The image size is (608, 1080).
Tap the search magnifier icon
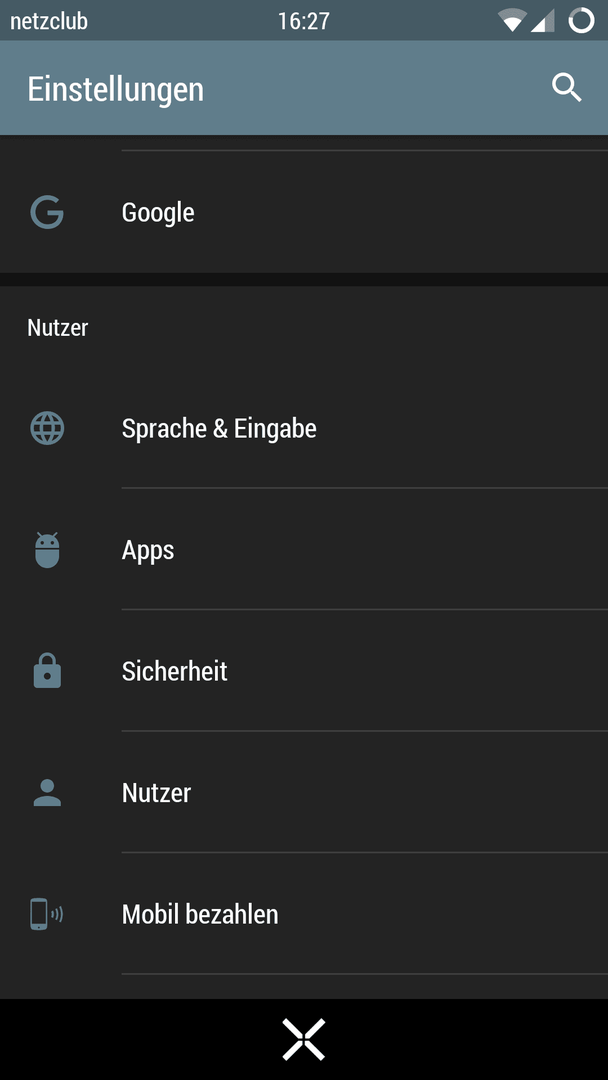(567, 88)
